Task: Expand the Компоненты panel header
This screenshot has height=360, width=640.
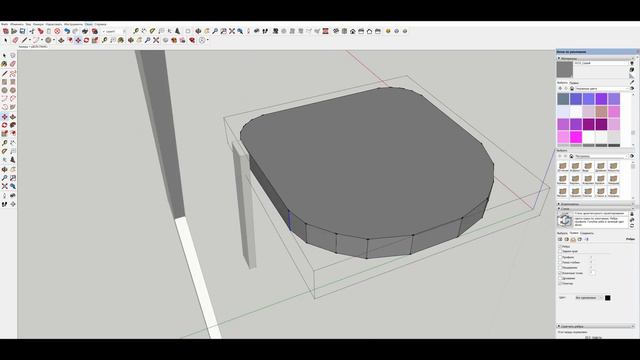Action: pos(596,204)
